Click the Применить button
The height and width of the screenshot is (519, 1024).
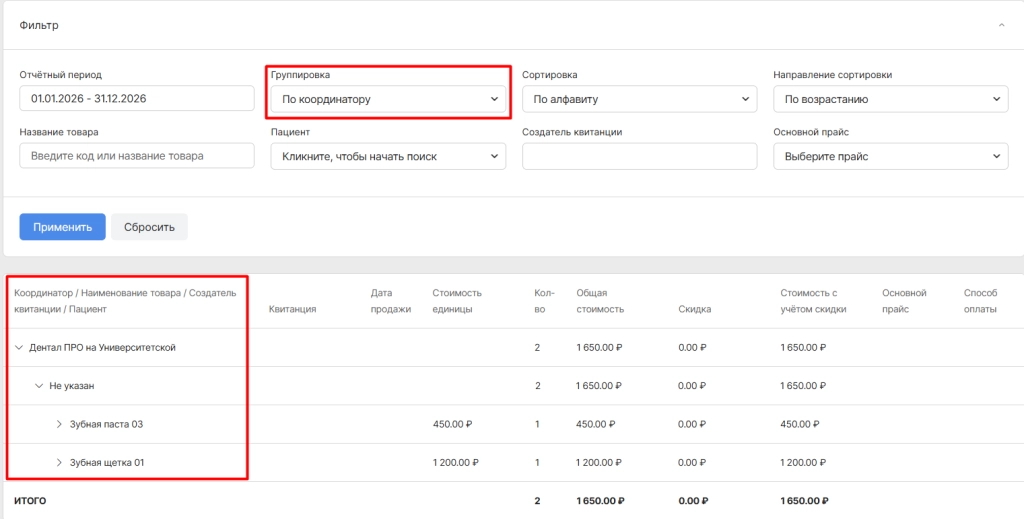(62, 227)
